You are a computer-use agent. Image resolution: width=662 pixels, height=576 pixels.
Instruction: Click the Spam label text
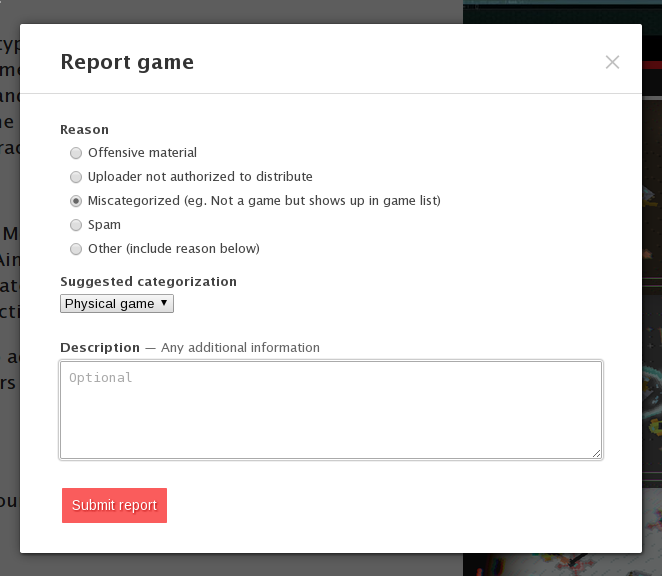pyautogui.click(x=104, y=225)
